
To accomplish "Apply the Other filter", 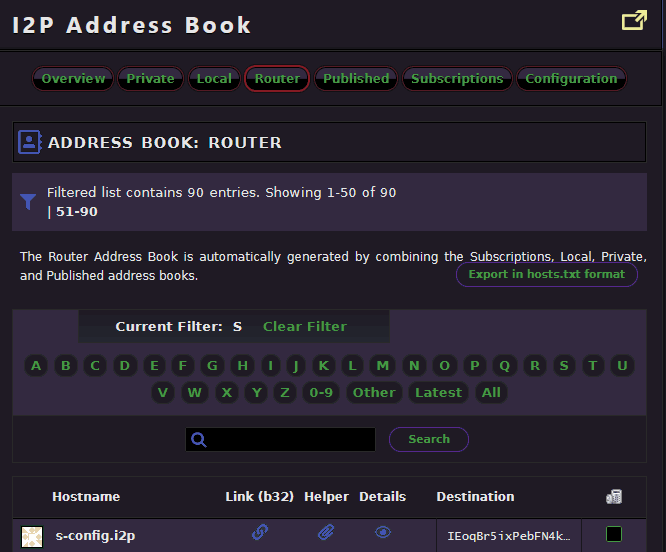I will click(x=374, y=392).
